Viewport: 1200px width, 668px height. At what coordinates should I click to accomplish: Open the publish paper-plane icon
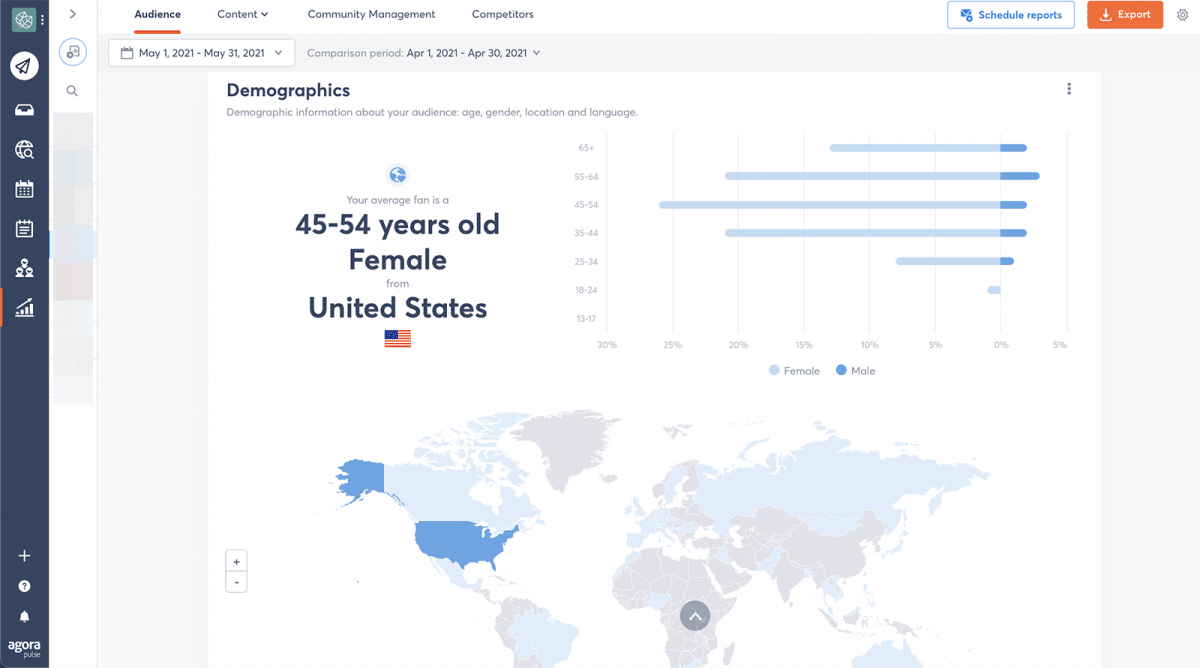[24, 66]
